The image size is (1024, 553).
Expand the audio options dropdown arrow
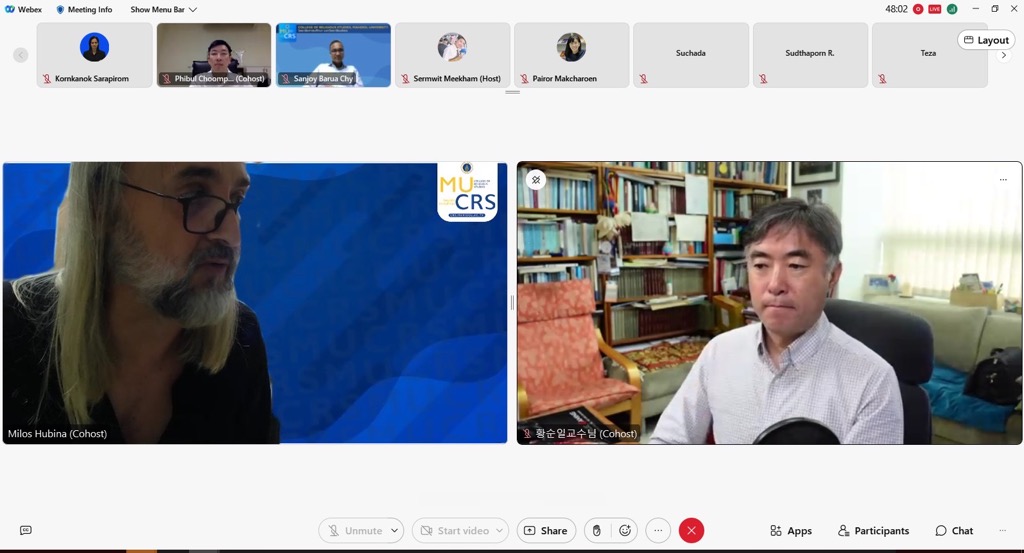tap(395, 531)
